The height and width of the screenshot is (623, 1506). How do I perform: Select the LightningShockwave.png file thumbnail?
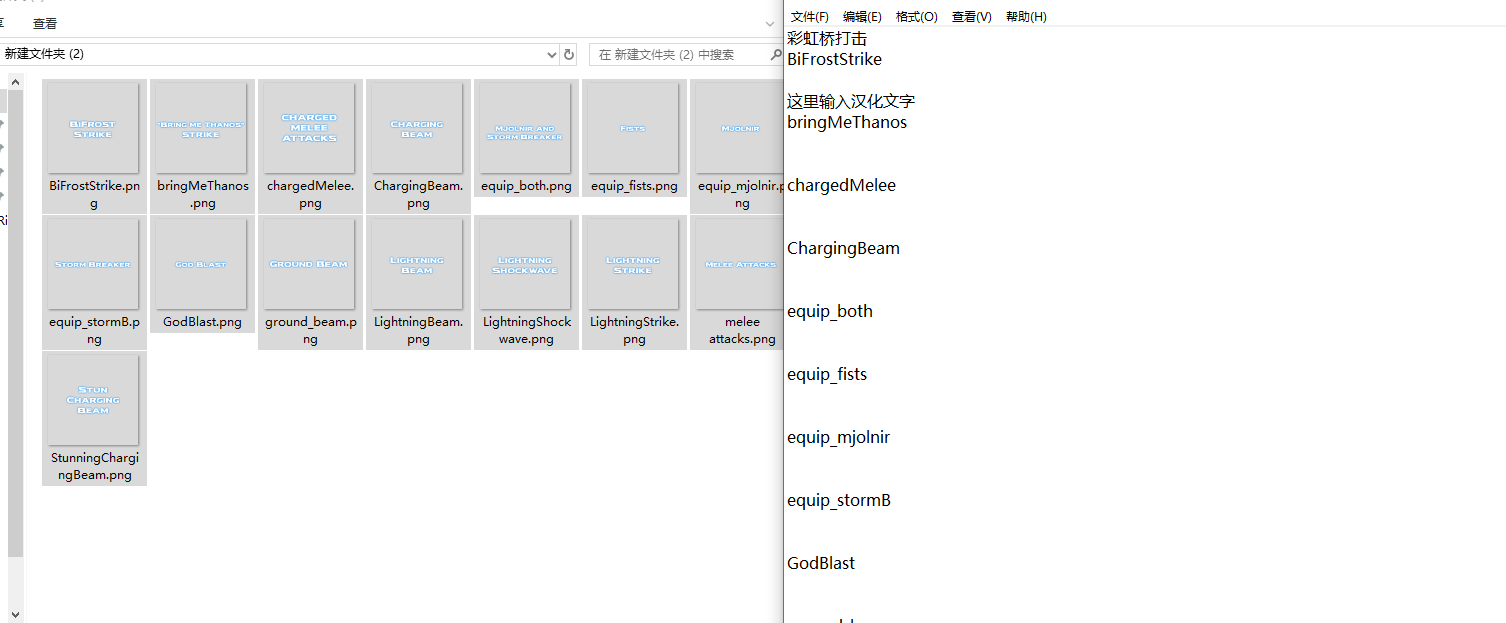(525, 264)
